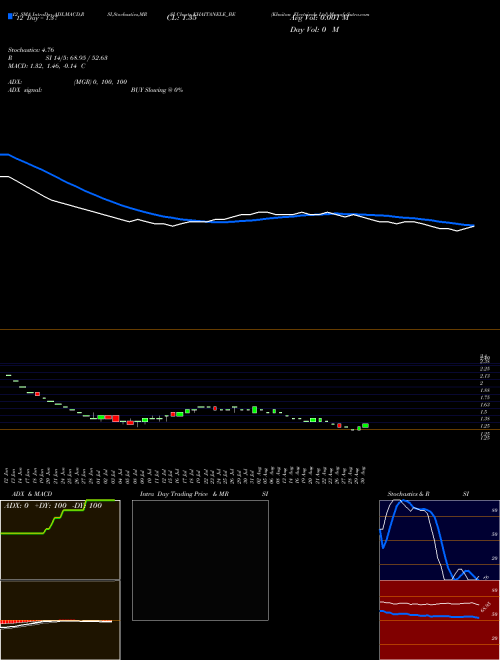Click the 'SI 14/5: 68.95 / 52.63' reading
The image size is (500, 660).
tap(77, 58)
